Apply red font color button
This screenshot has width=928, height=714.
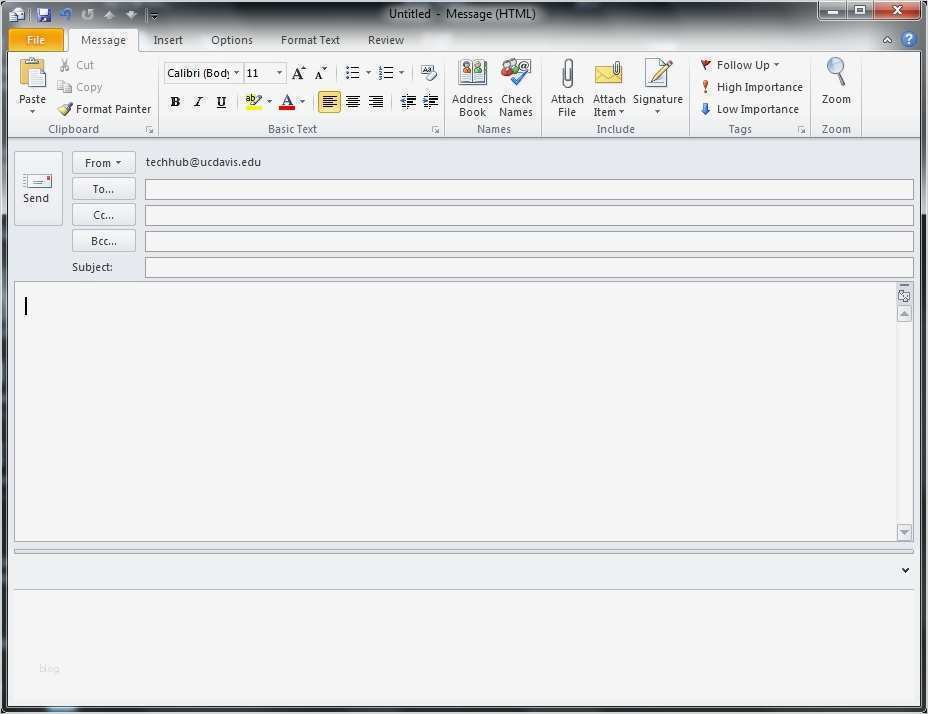pos(287,102)
